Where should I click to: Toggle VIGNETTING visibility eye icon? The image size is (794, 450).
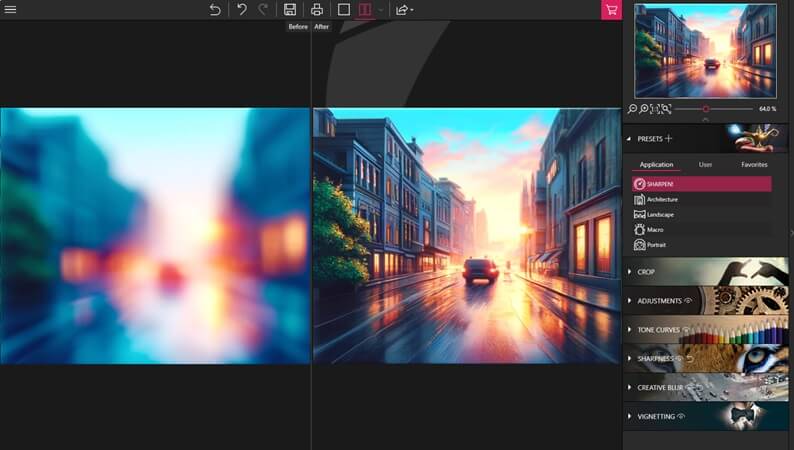pos(681,416)
